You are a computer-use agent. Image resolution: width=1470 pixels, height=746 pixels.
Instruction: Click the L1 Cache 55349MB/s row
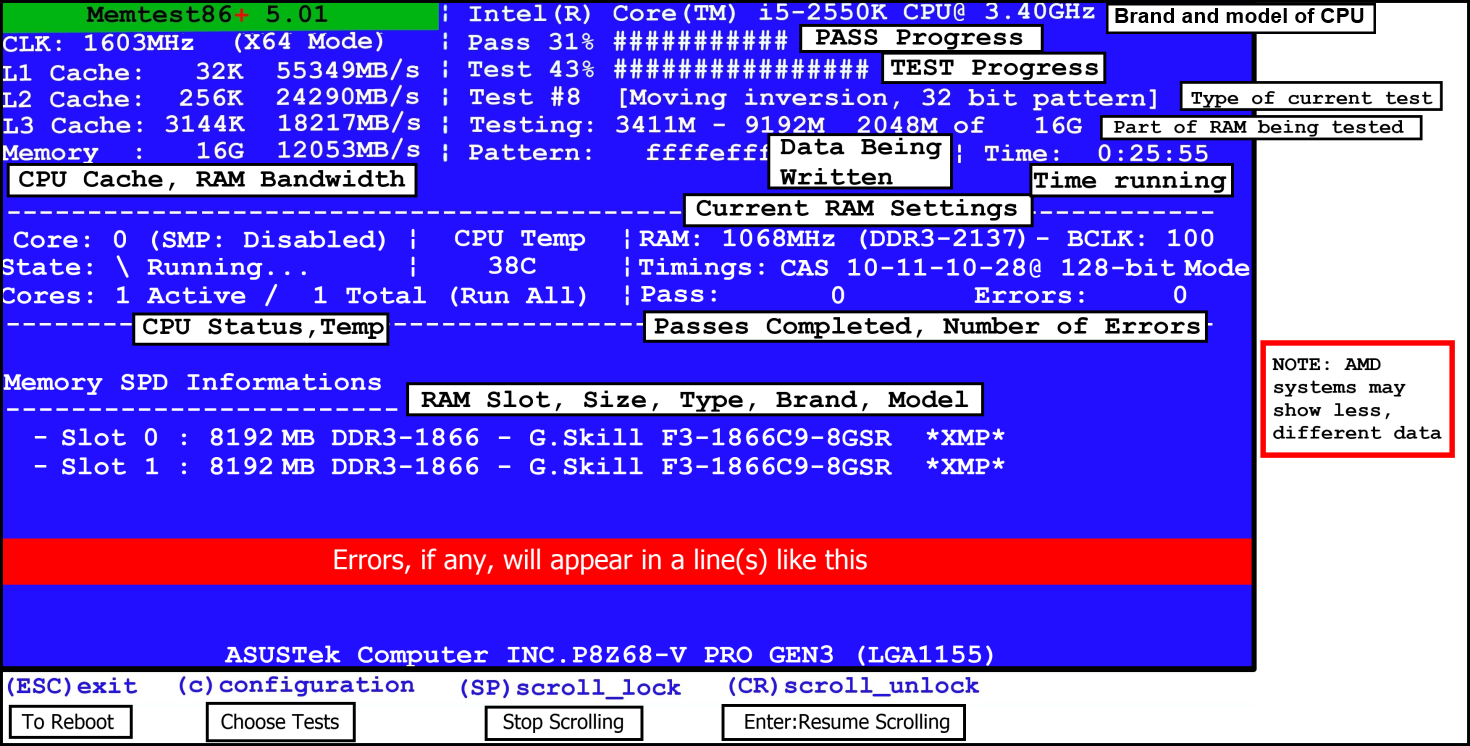click(x=211, y=72)
